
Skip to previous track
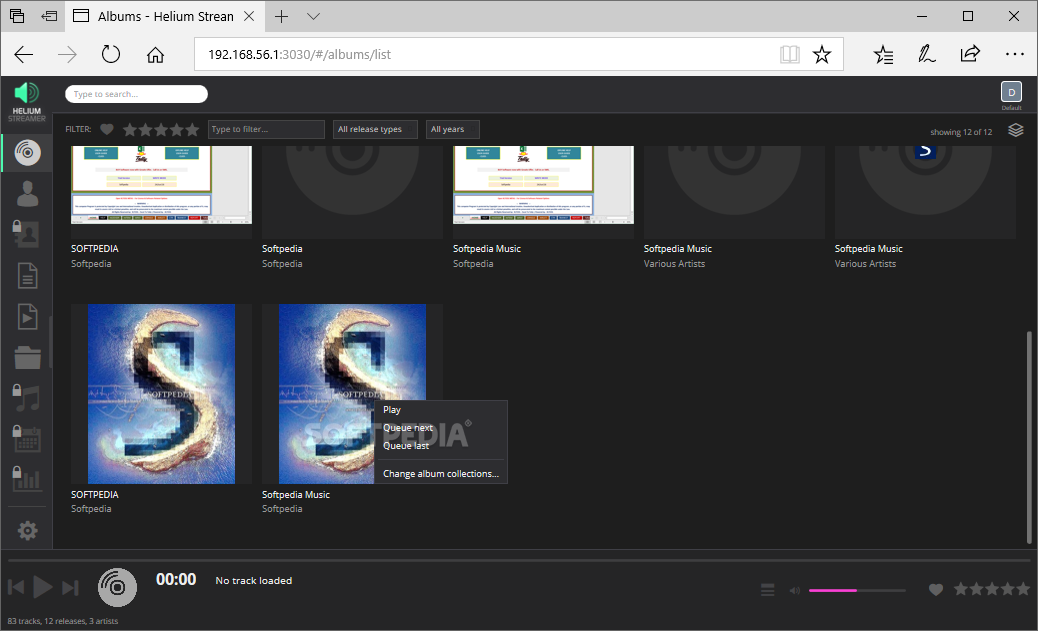point(16,587)
